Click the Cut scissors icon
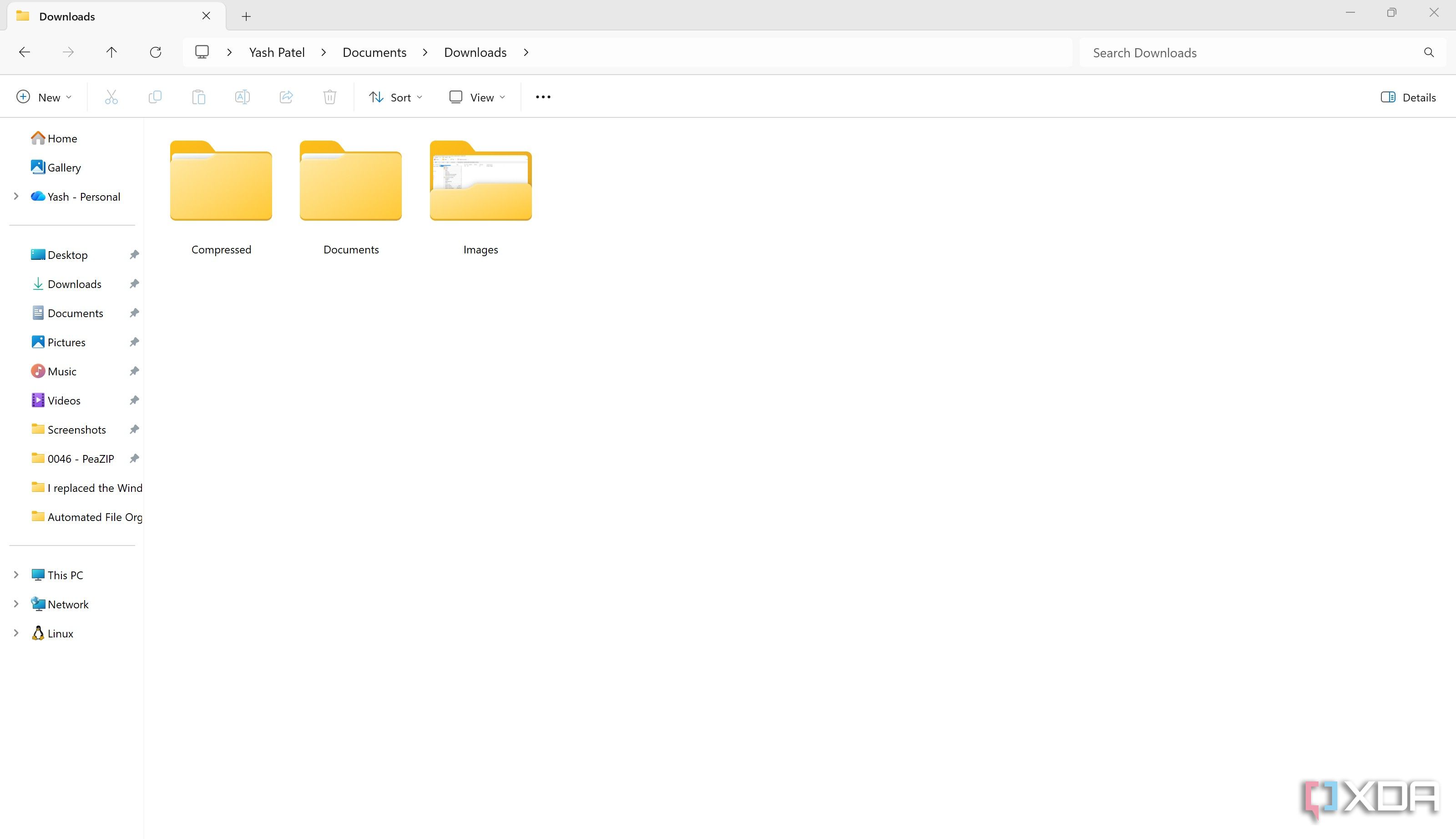Screen dimensions: 1456x839 (111, 97)
